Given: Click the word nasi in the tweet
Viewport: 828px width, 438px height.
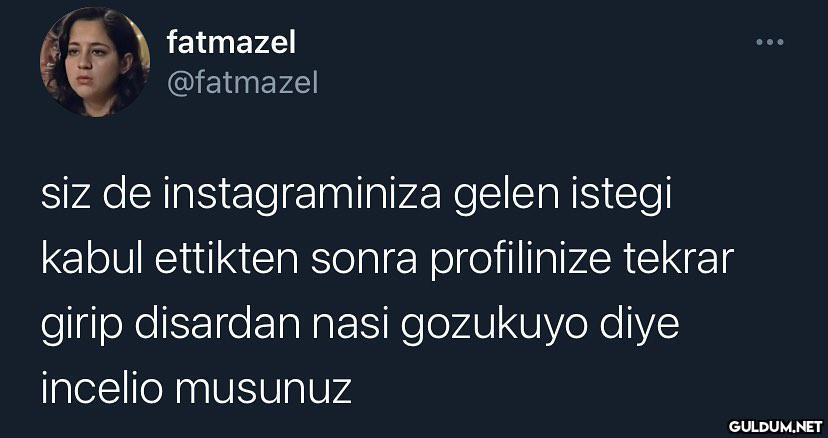Looking at the screenshot, I should coord(350,326).
